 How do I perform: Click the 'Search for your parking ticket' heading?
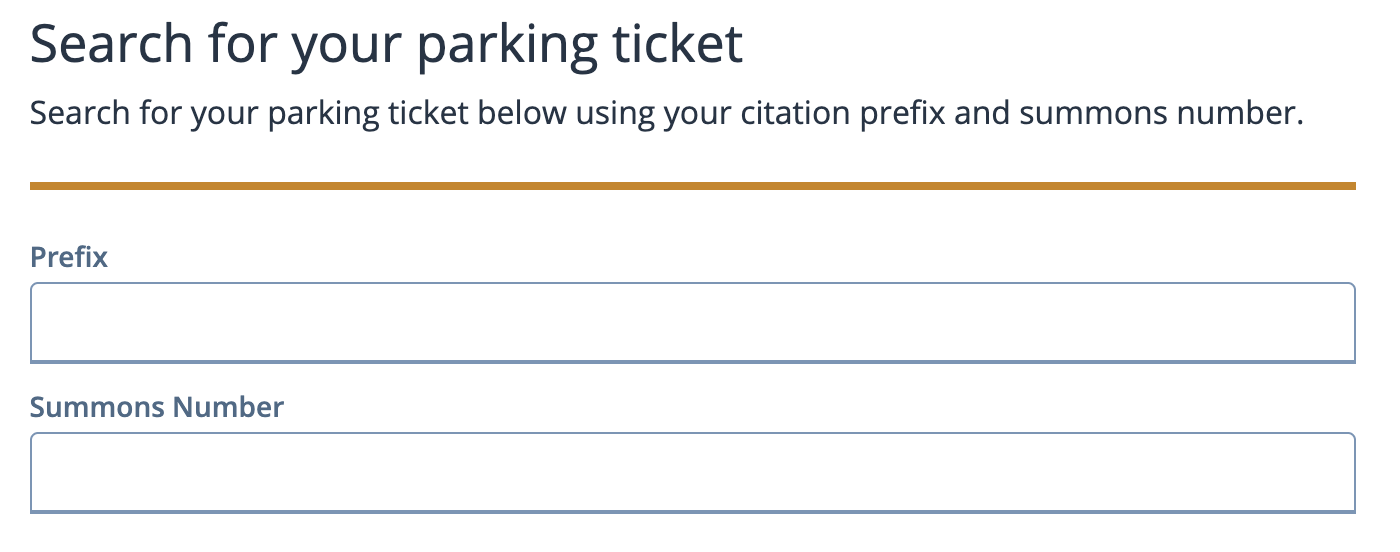pos(386,45)
